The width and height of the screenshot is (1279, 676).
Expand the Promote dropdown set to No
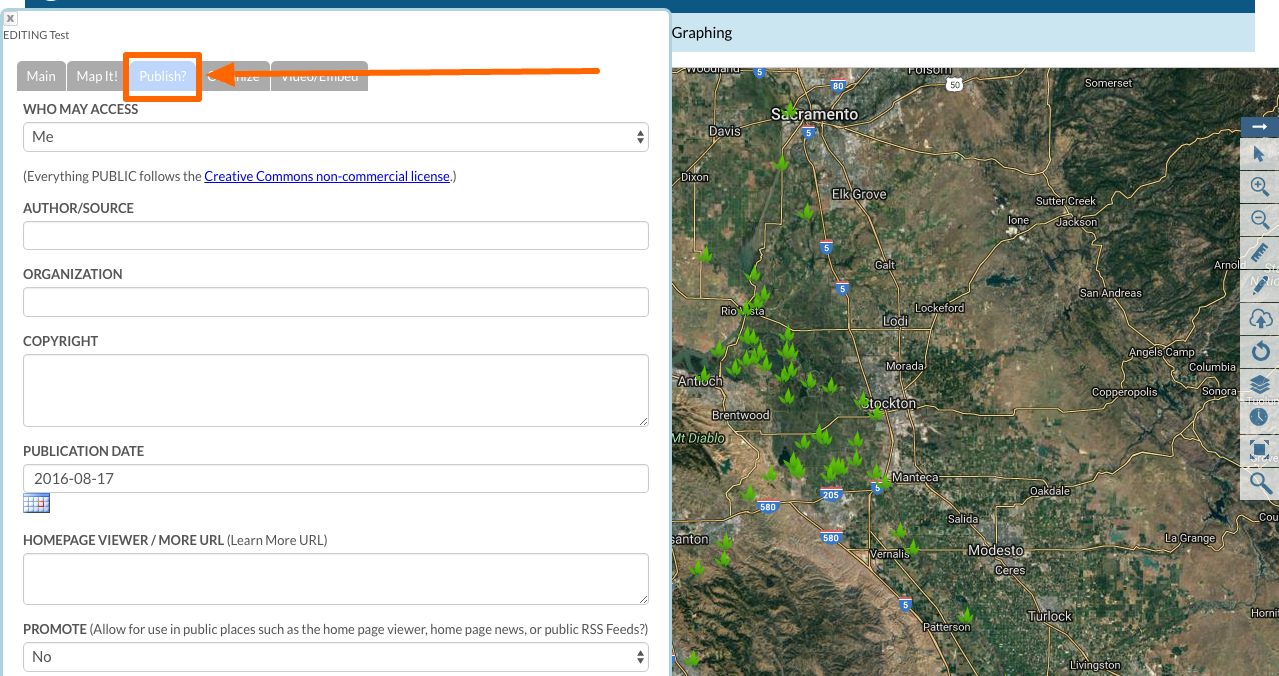point(335,657)
